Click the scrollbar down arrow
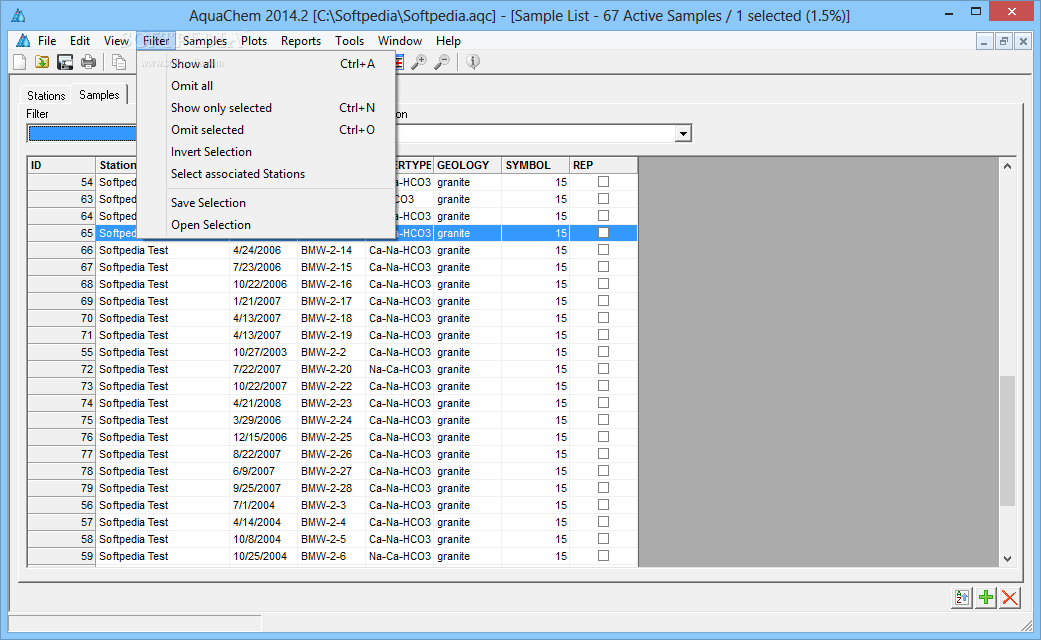This screenshot has height=640, width=1041. [x=1007, y=559]
